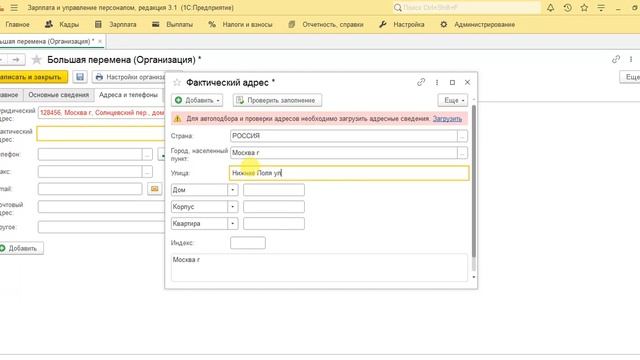Screen dimensions: 640x360
Task: Click the city field Москва г
Action: click(x=344, y=153)
